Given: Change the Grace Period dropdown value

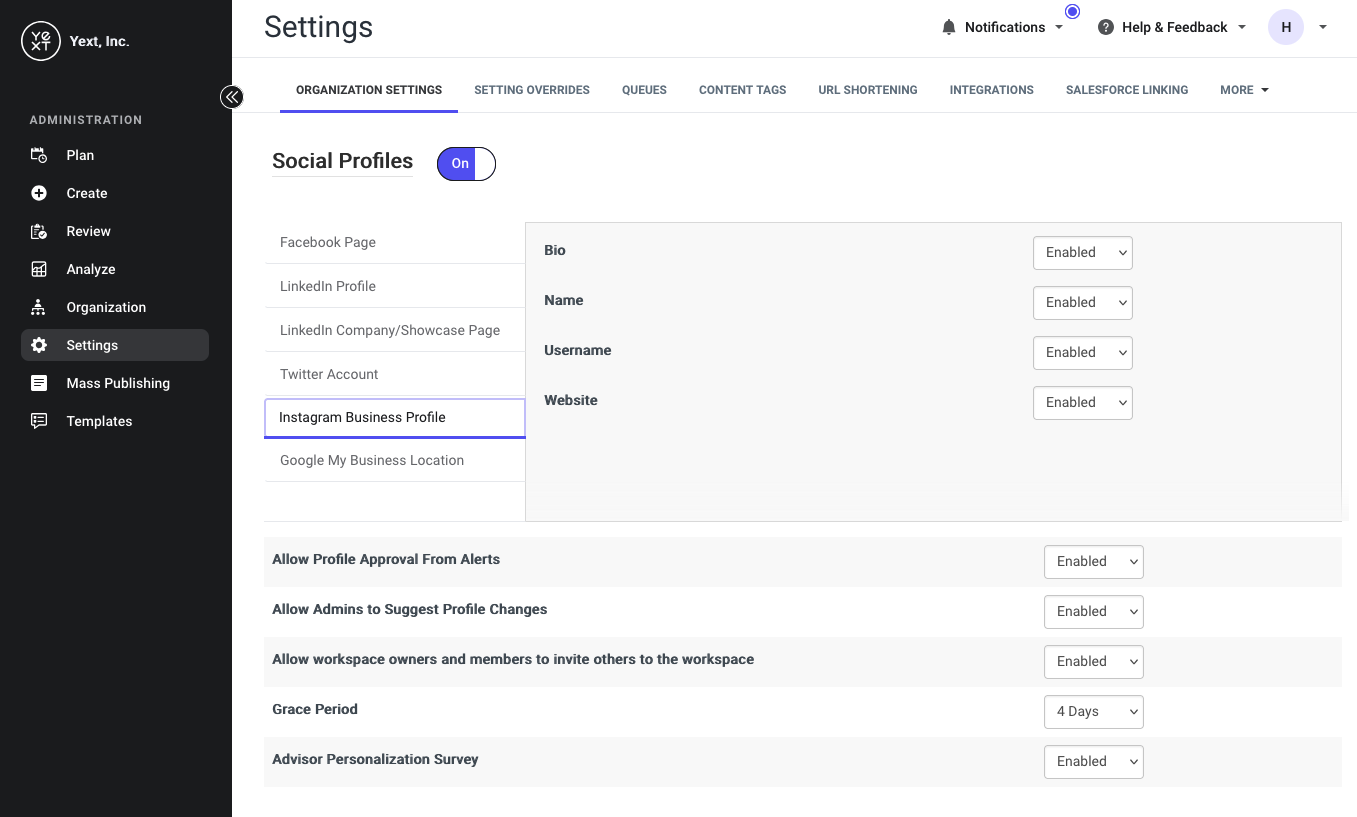Looking at the screenshot, I should (1093, 712).
